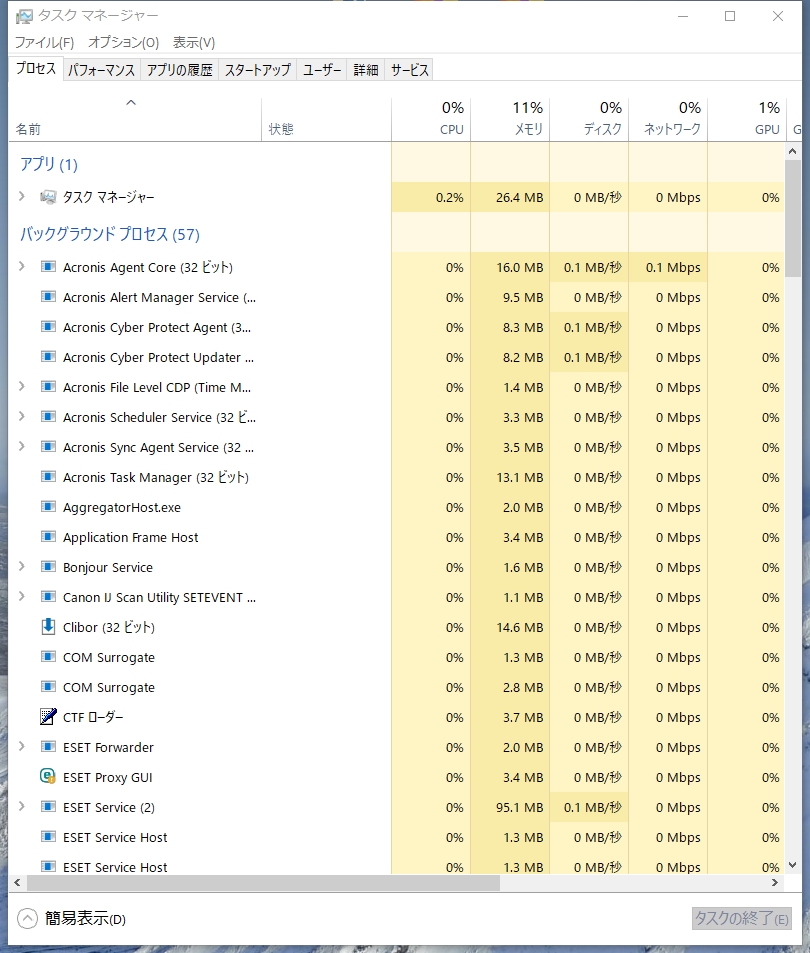Select the Application Frame Host name

[130, 537]
